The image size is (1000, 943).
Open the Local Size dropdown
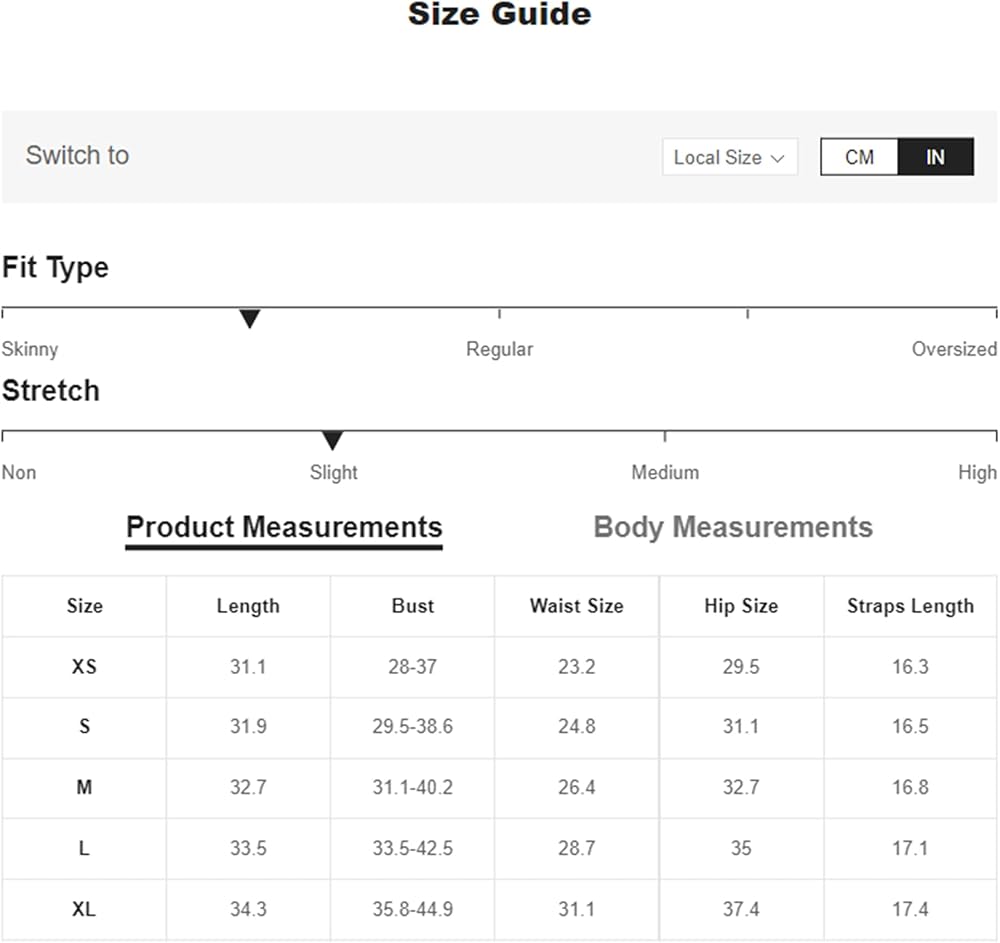(x=729, y=157)
